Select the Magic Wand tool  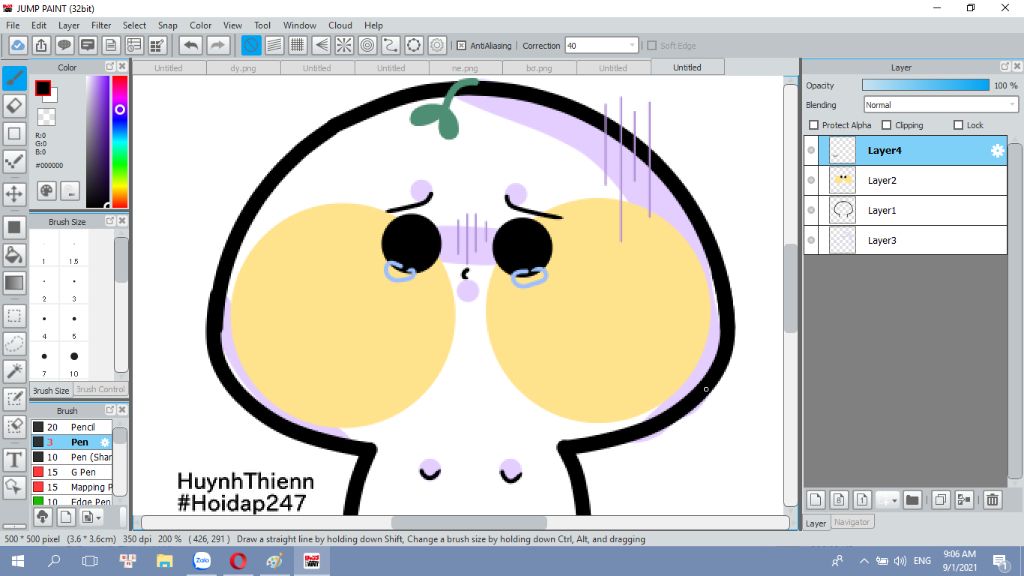[14, 372]
